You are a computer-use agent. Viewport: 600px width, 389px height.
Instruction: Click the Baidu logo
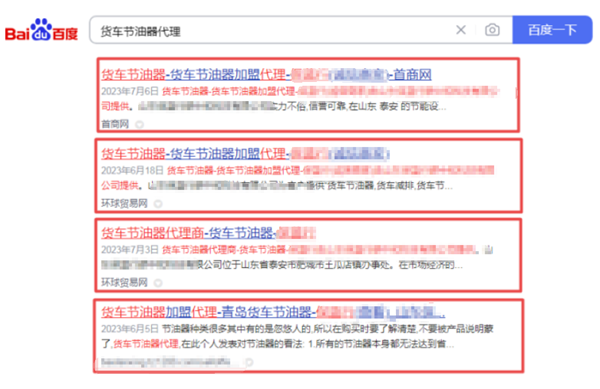[x=41, y=29]
